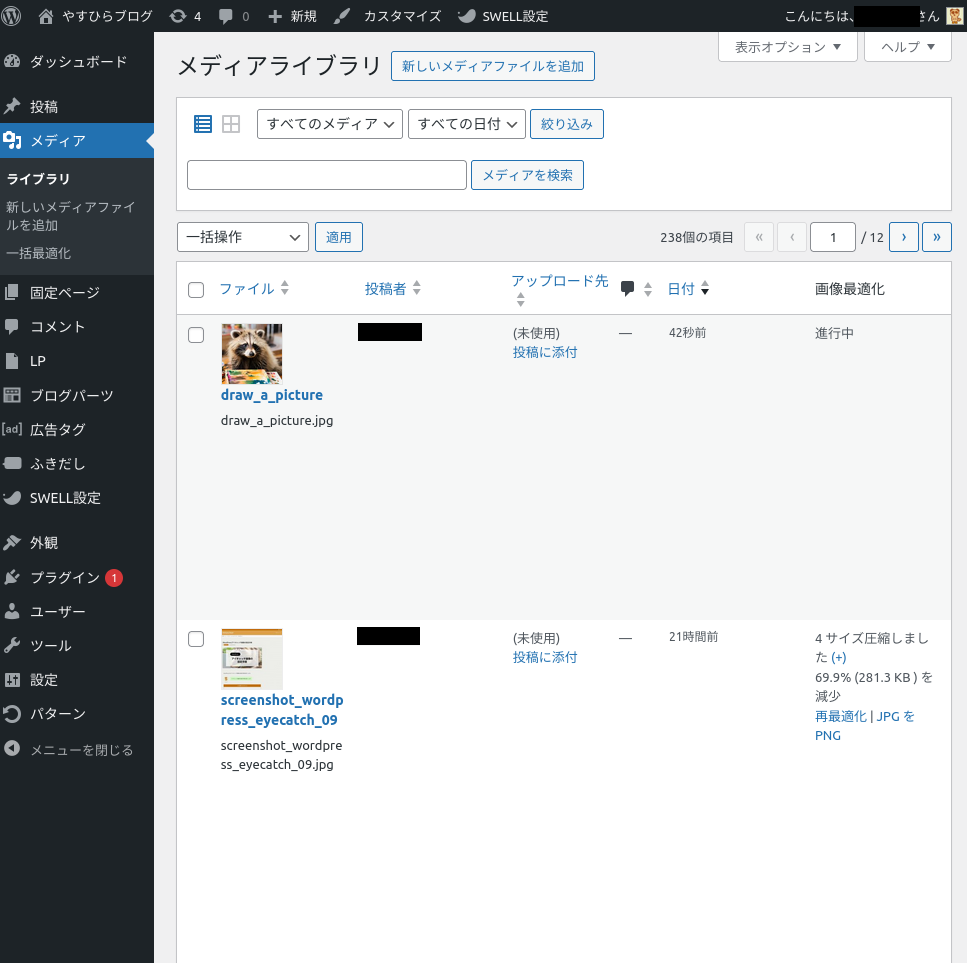Image resolution: width=967 pixels, height=963 pixels.
Task: Click the 固定ページ pages icon
Action: click(12, 292)
